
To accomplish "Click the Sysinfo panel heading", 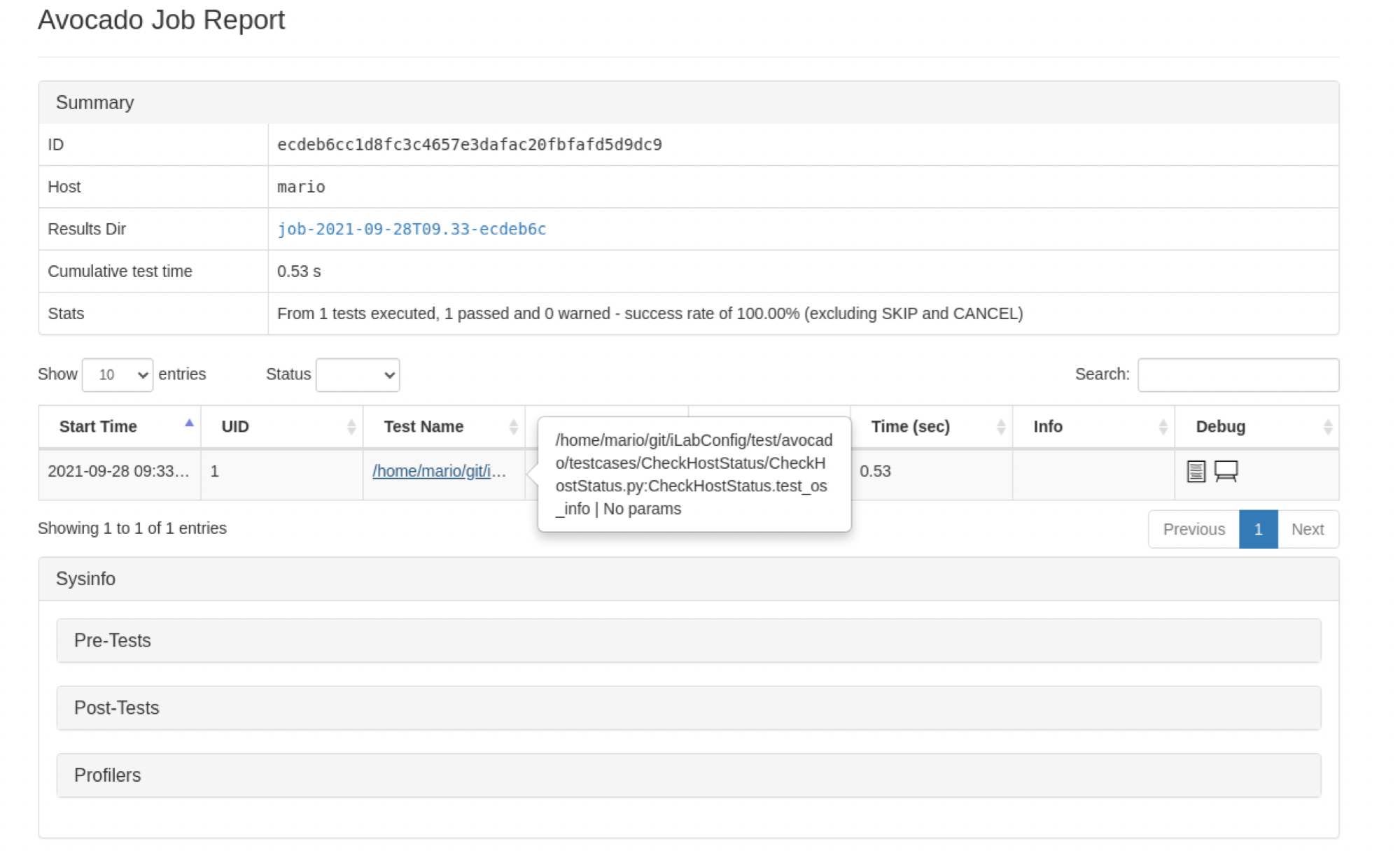I will pyautogui.click(x=85, y=579).
